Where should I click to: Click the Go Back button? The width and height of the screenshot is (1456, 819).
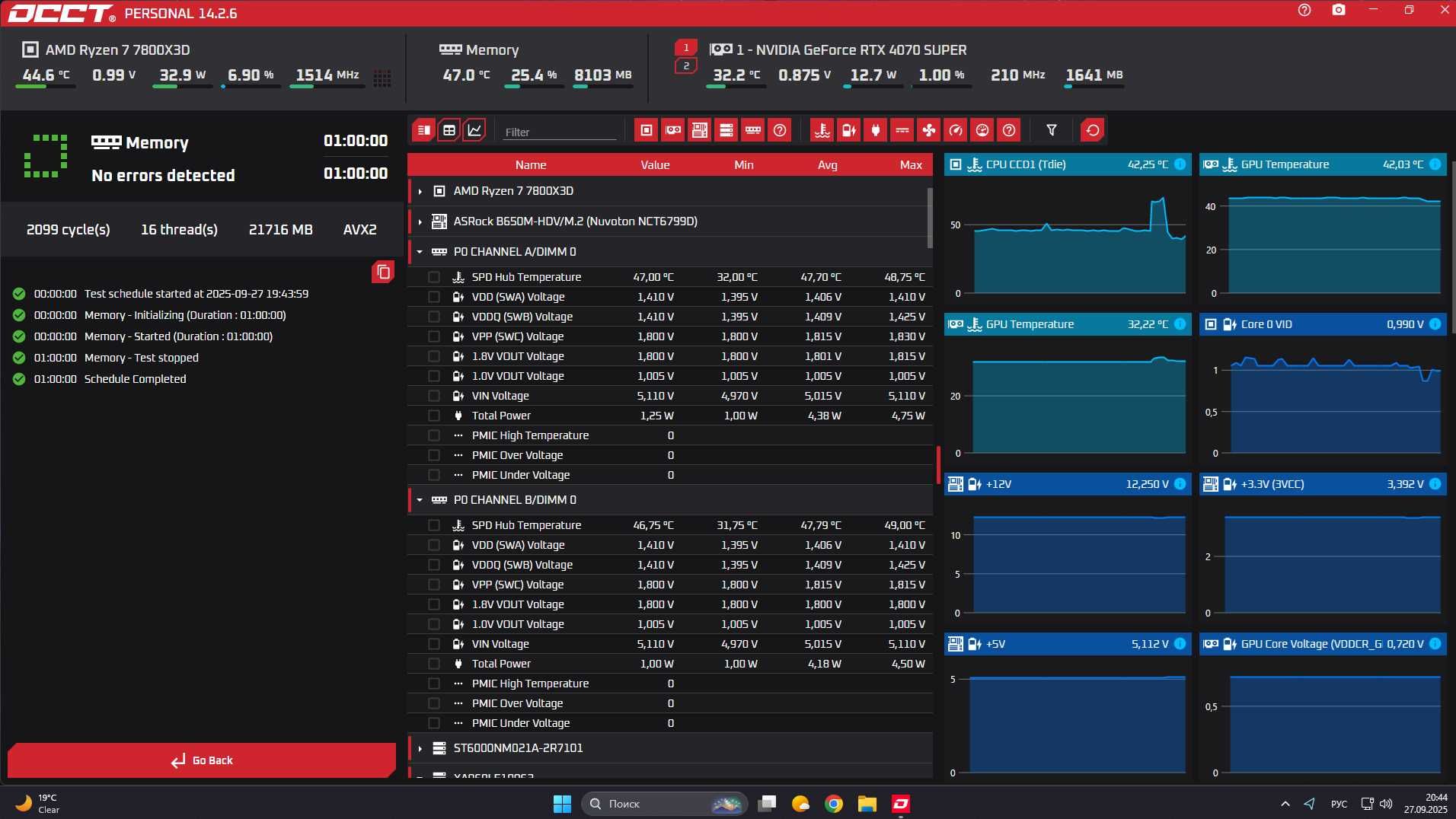pyautogui.click(x=202, y=760)
